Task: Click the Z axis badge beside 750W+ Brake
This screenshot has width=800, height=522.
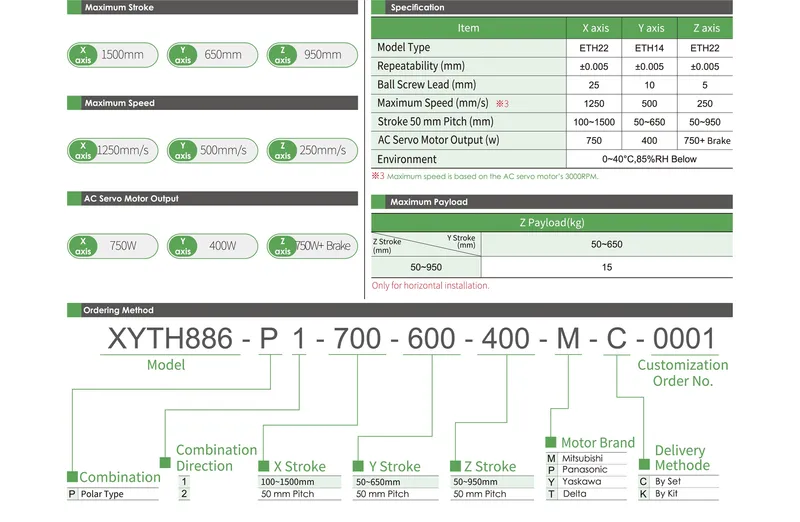Action: click(x=283, y=246)
